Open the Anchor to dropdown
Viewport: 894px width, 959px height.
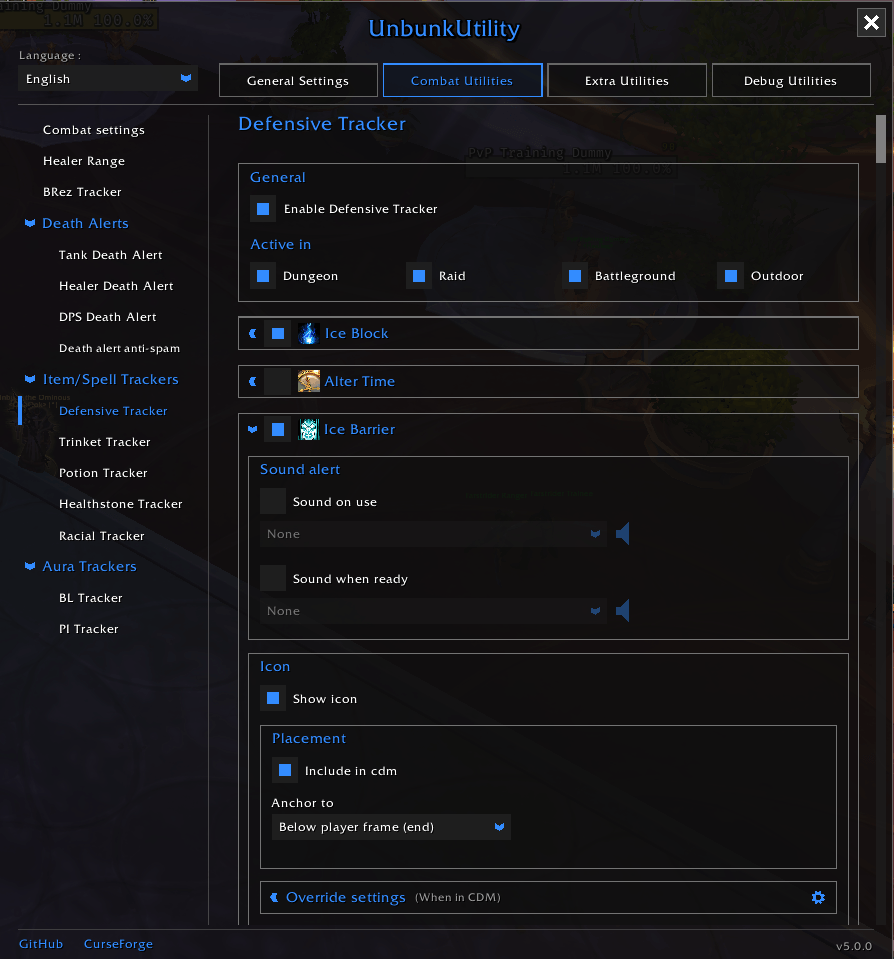(x=391, y=827)
